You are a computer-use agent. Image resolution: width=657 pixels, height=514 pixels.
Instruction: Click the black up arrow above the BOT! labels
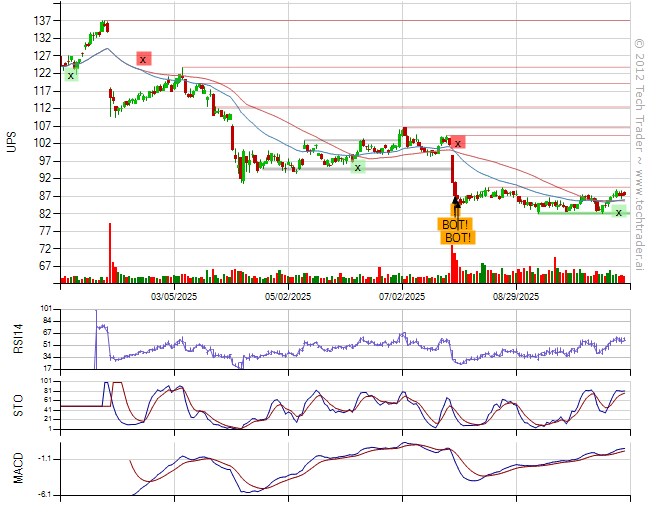[456, 203]
